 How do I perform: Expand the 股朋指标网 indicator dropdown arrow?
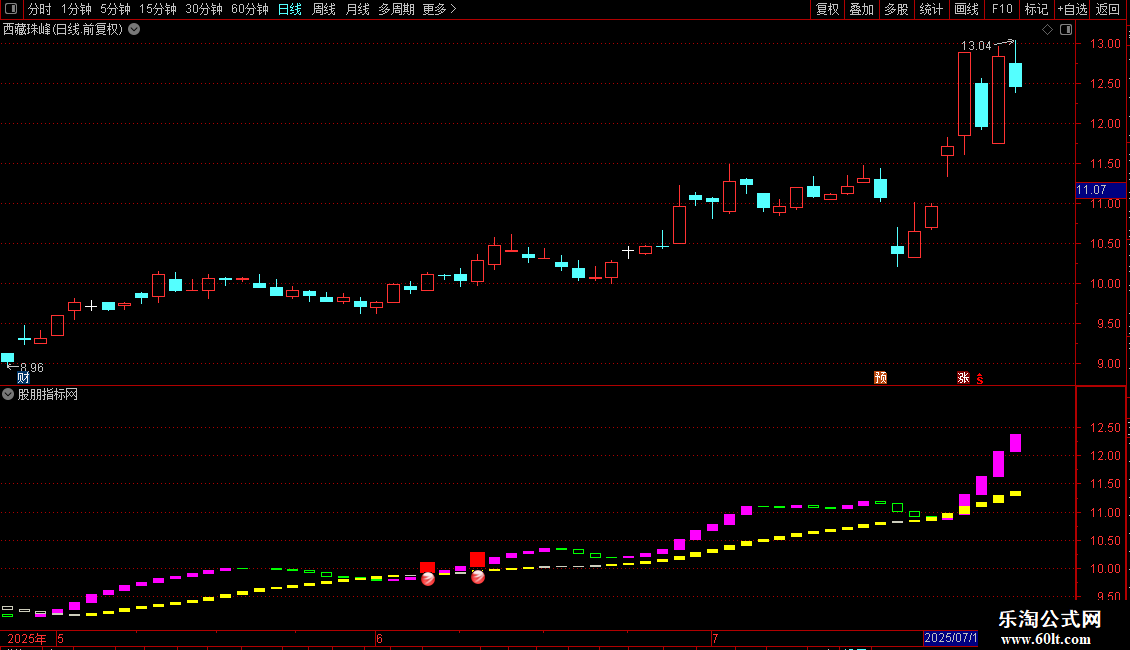8,394
